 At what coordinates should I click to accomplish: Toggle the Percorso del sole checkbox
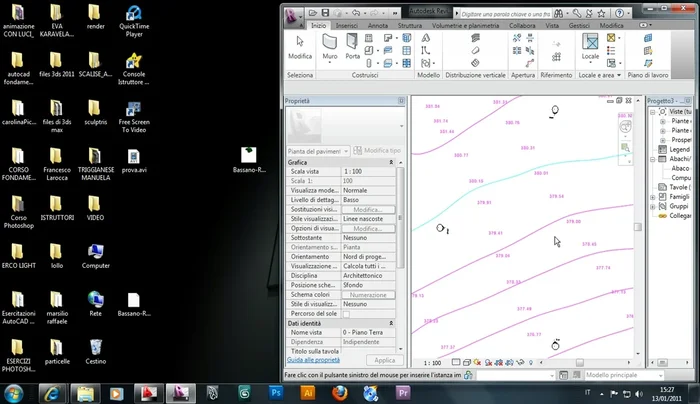[x=346, y=314]
